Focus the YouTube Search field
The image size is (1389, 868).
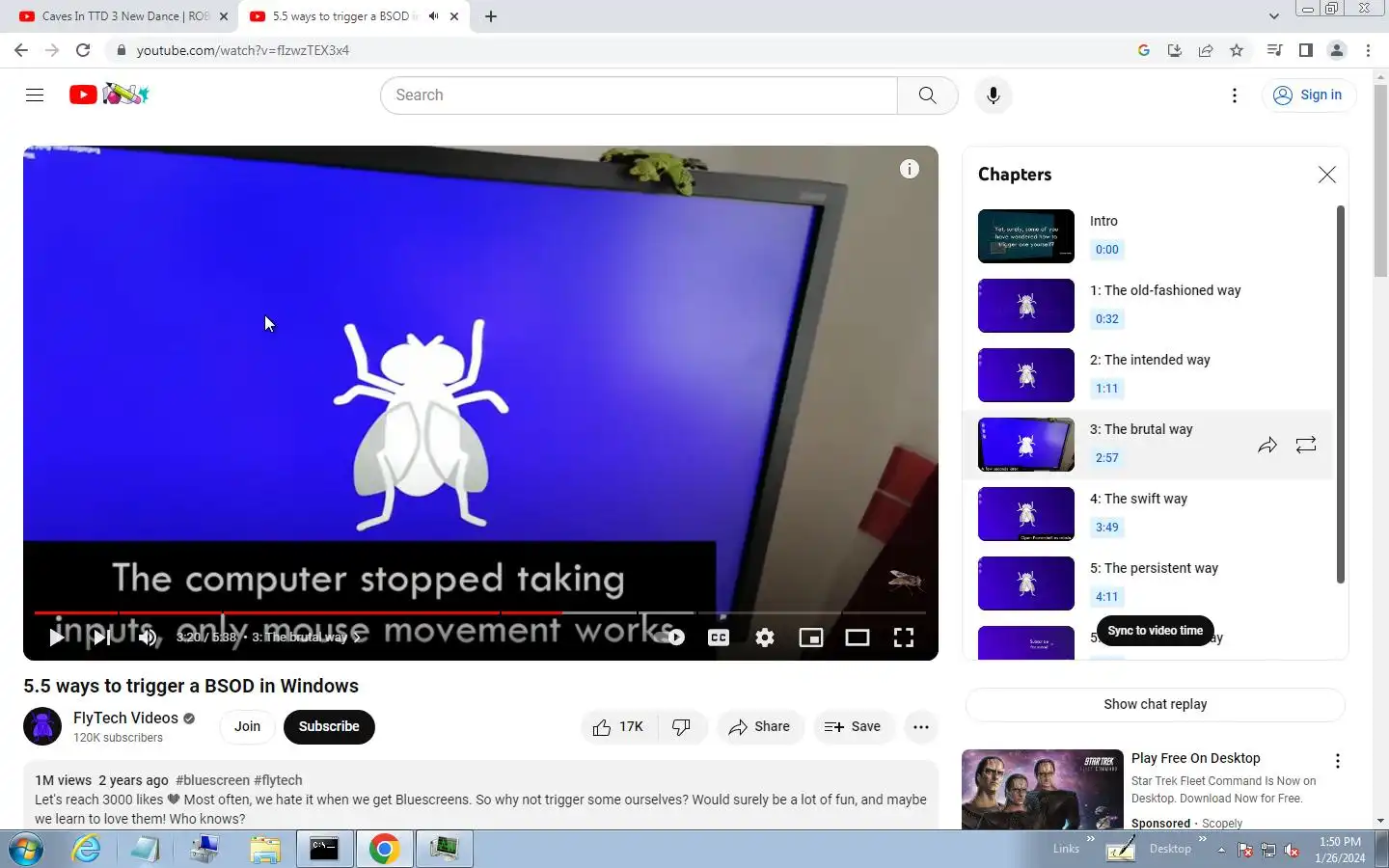(x=640, y=95)
